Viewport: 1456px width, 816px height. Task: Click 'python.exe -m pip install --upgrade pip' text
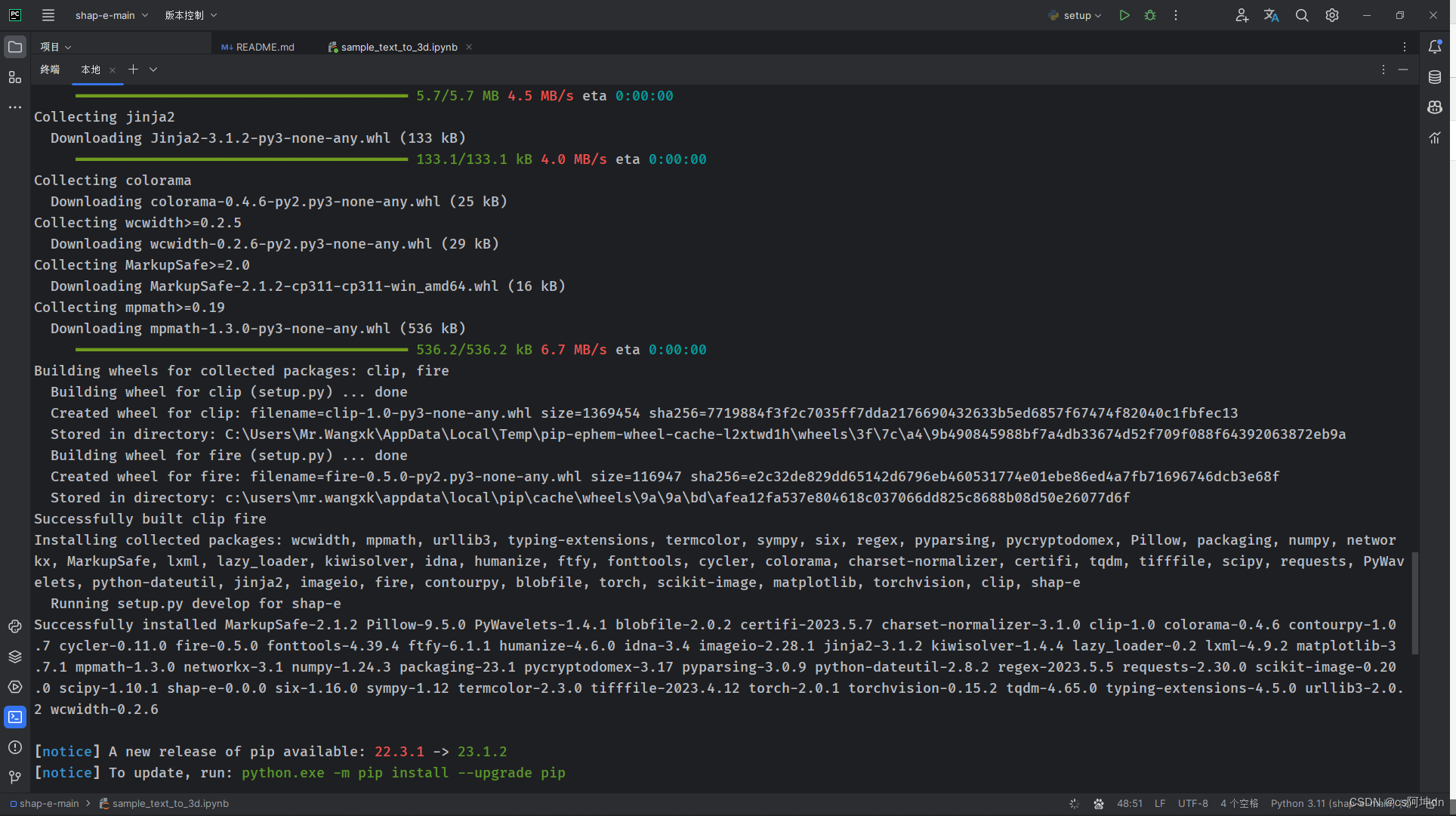(x=403, y=773)
